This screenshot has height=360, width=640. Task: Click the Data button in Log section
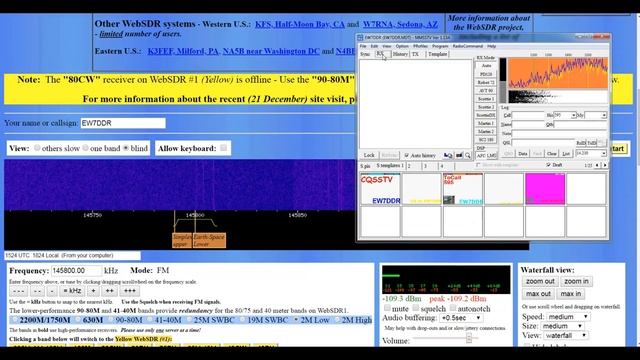pyautogui.click(x=522, y=154)
